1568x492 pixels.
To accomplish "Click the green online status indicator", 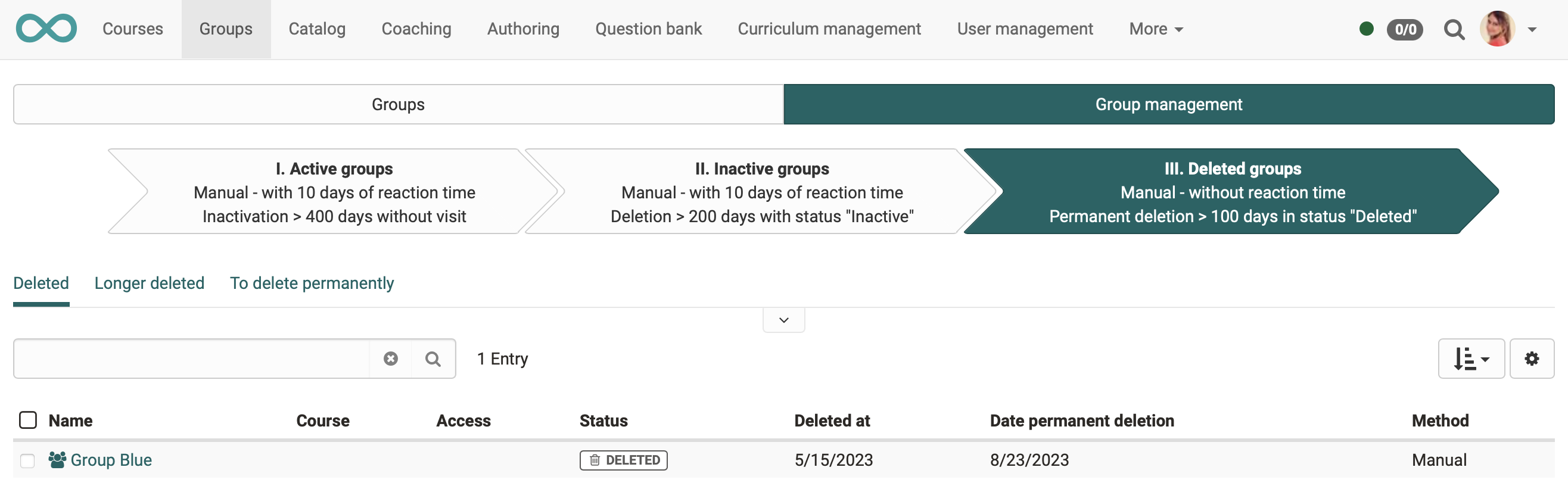I will 1366,29.
